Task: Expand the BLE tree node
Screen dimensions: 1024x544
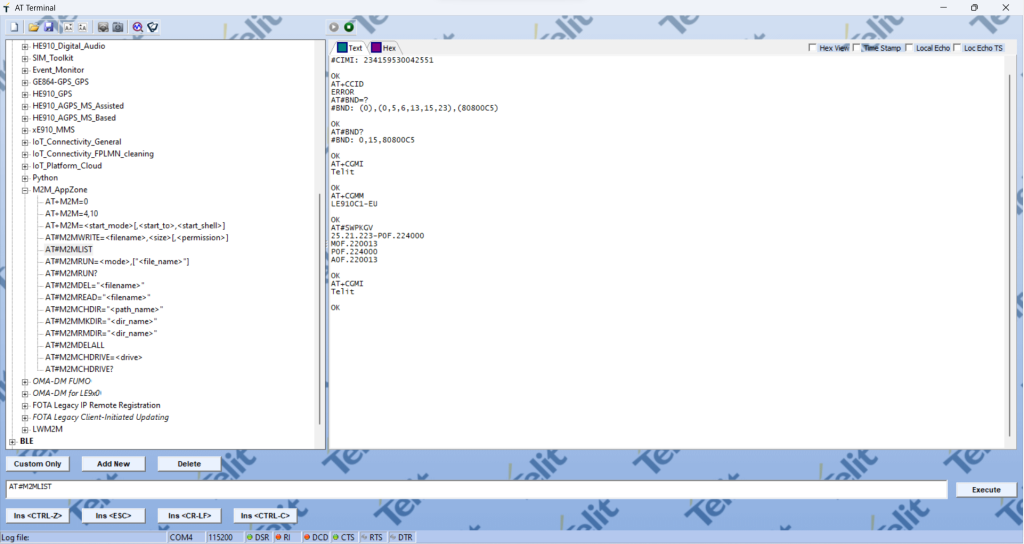Action: tap(12, 441)
